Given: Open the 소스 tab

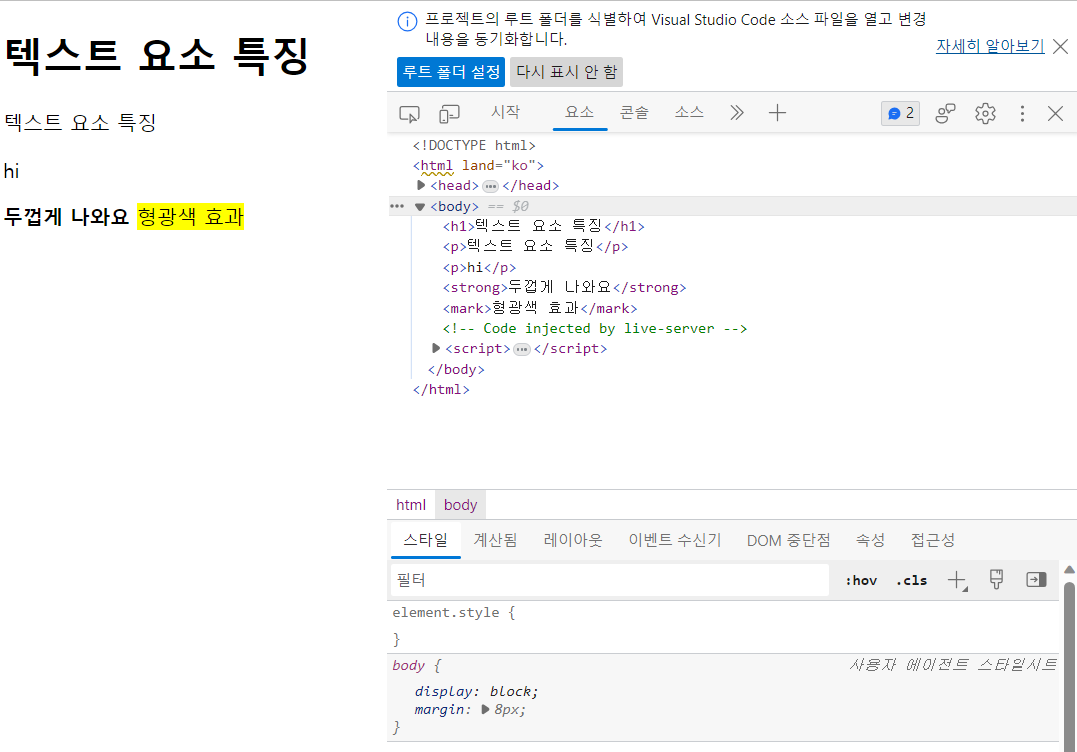Looking at the screenshot, I should (x=689, y=112).
